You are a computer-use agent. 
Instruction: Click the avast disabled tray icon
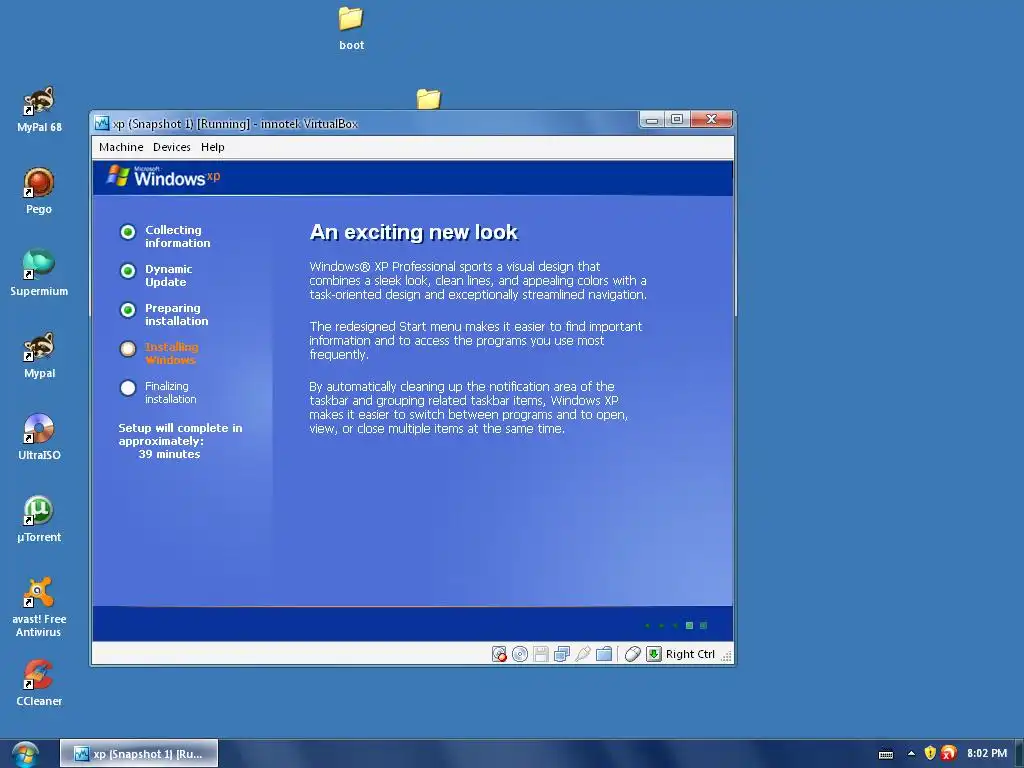click(x=949, y=754)
